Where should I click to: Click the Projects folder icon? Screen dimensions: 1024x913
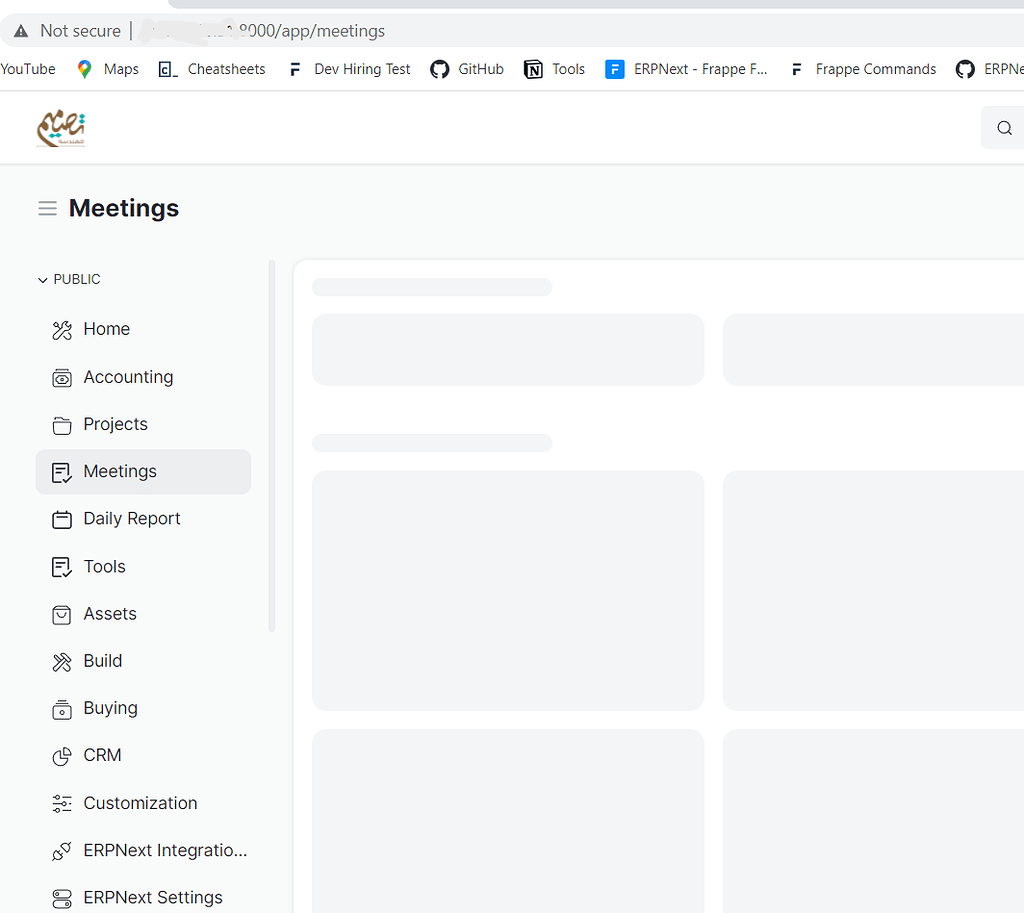click(x=61, y=424)
